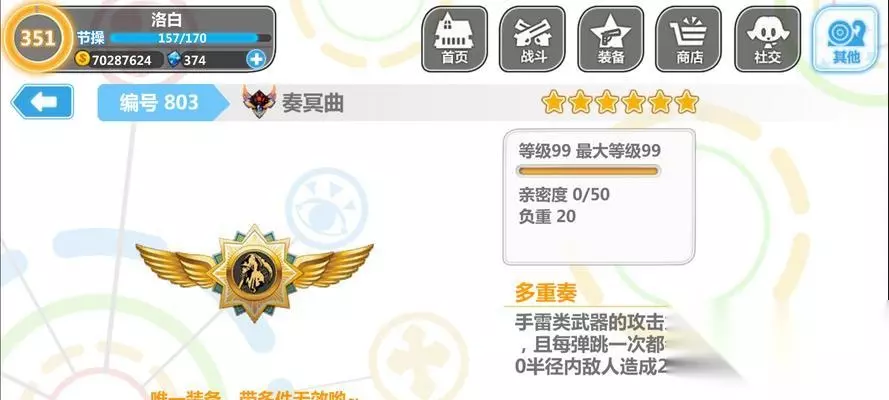Click the 多重奏 skill title

click(546, 293)
